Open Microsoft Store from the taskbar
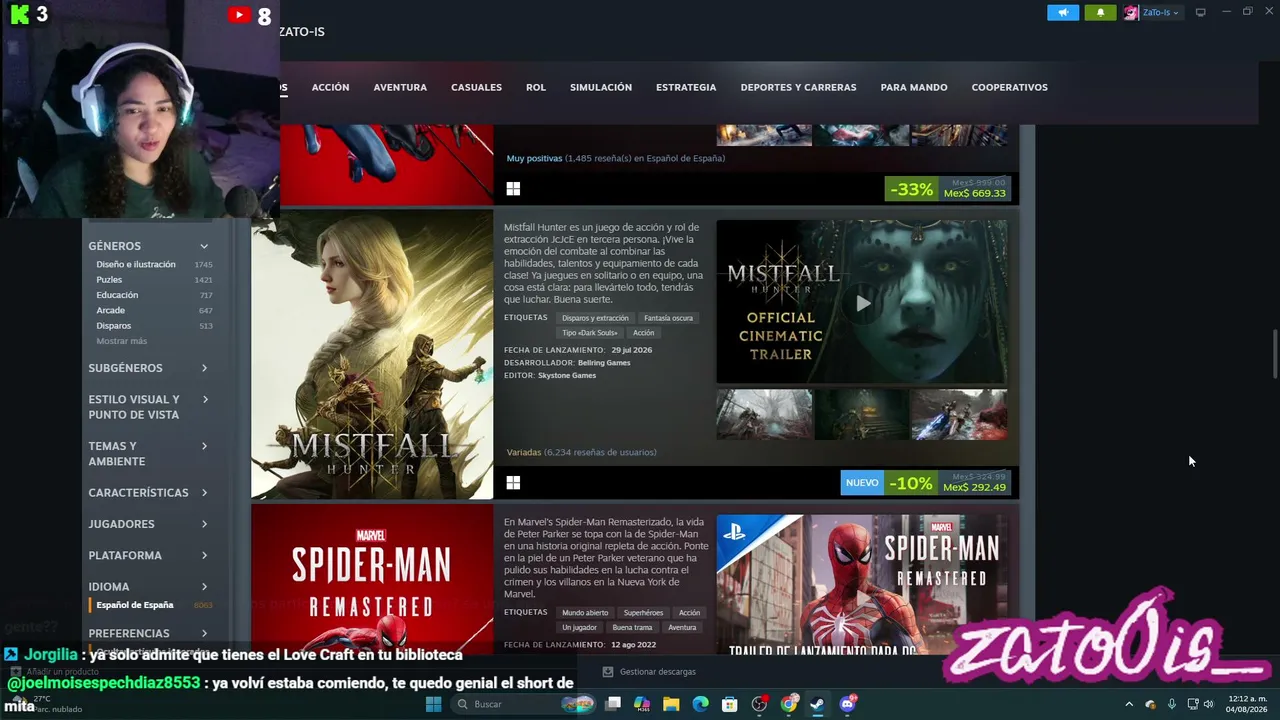This screenshot has height=720, width=1280. [x=730, y=704]
